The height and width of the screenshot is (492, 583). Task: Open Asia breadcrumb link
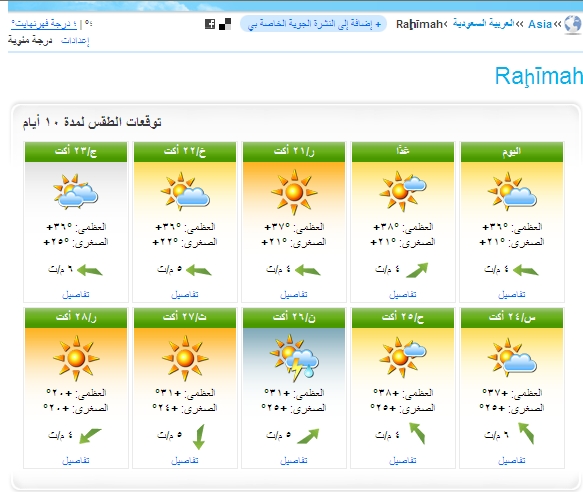pyautogui.click(x=539, y=24)
